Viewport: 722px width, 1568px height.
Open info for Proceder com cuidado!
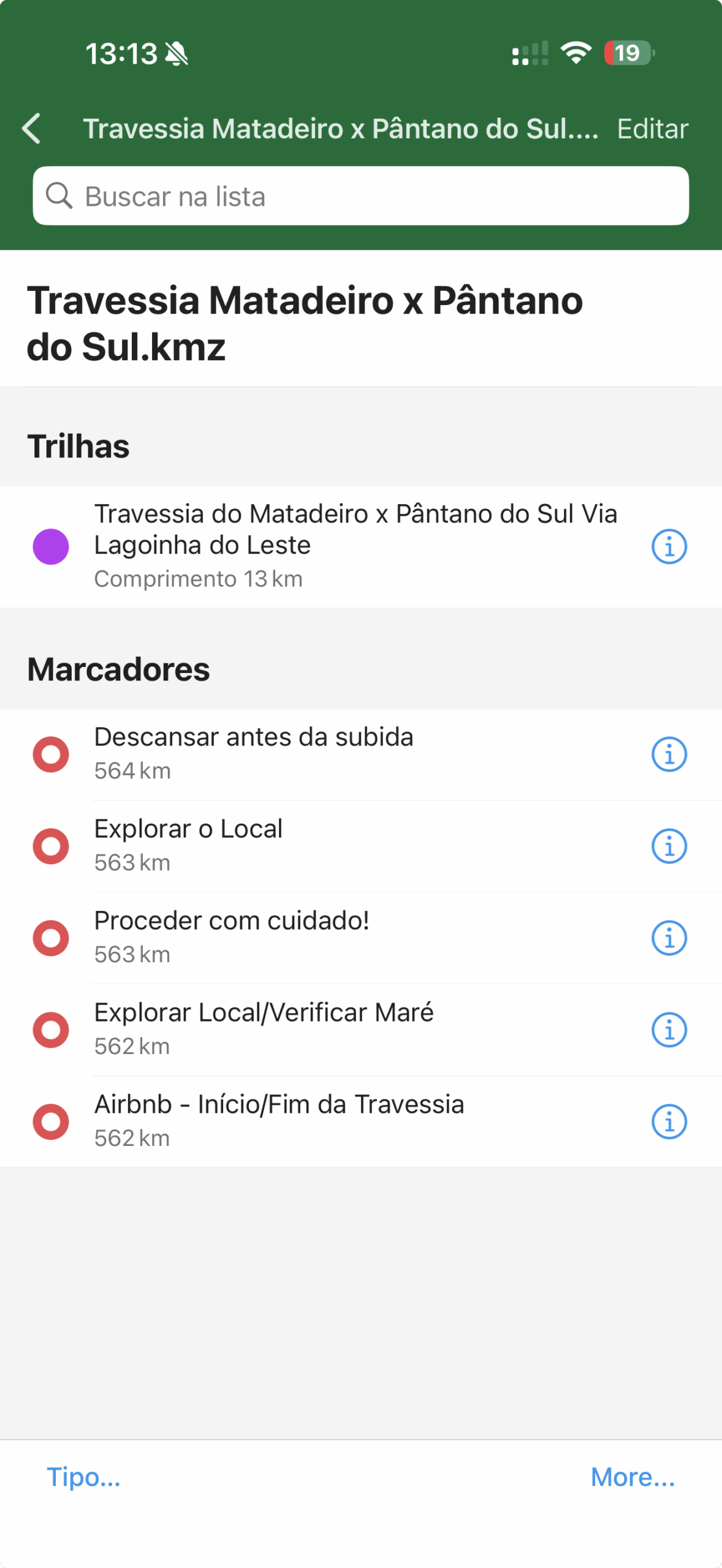click(669, 938)
